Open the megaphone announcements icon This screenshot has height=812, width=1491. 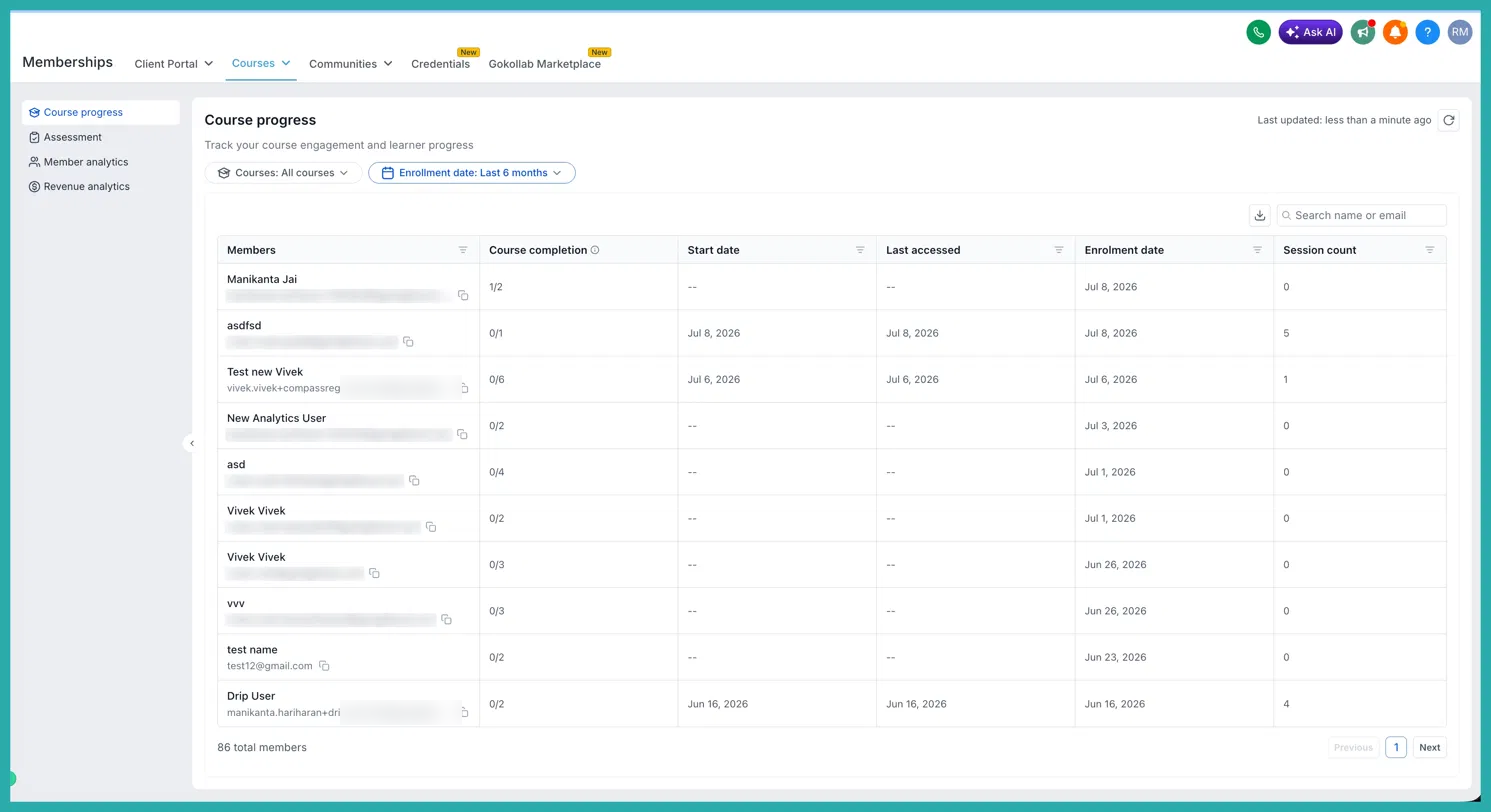click(x=1362, y=32)
